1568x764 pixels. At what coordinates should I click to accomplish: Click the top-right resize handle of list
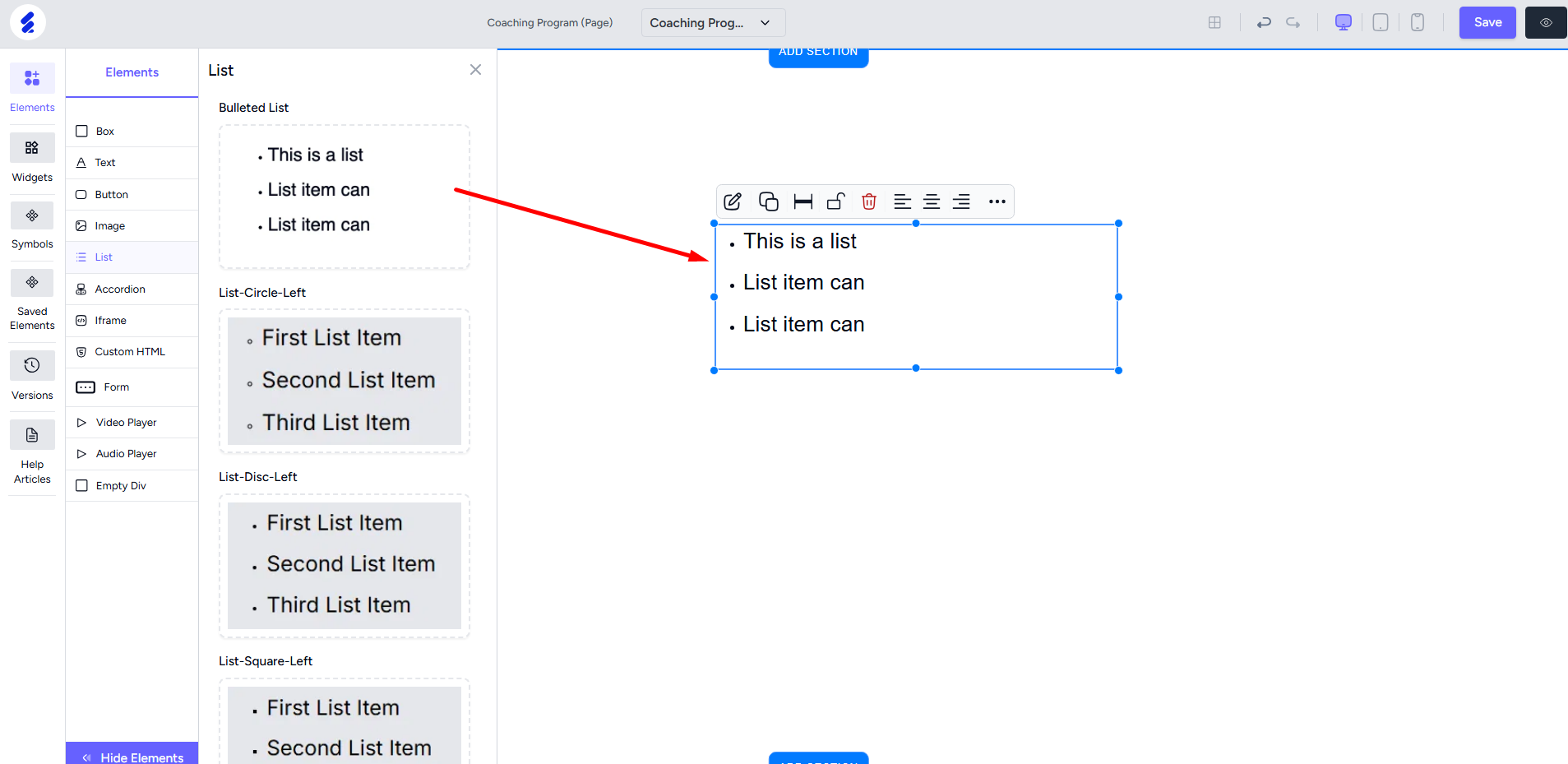click(x=1118, y=224)
